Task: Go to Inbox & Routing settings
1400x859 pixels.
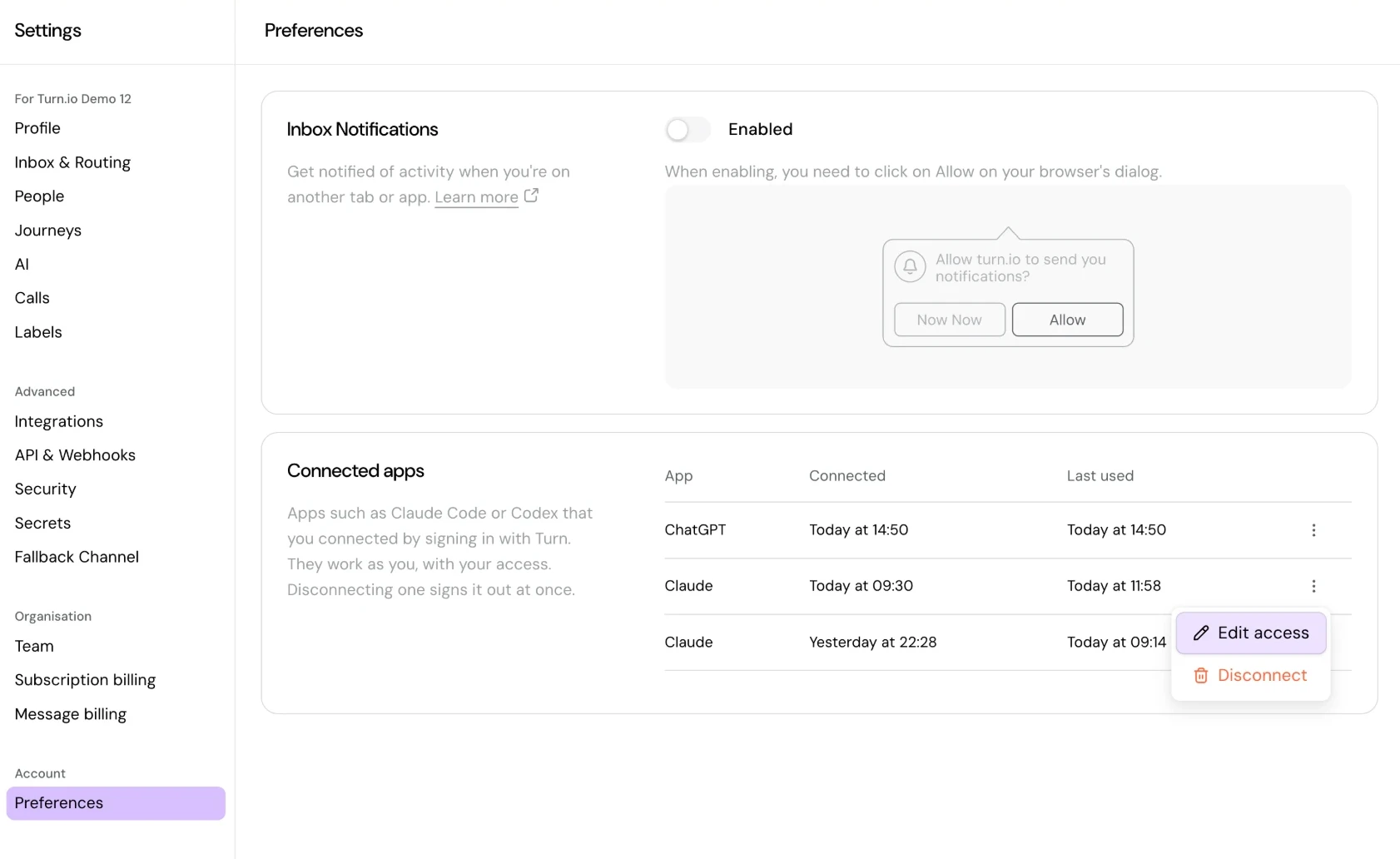Action: point(72,162)
